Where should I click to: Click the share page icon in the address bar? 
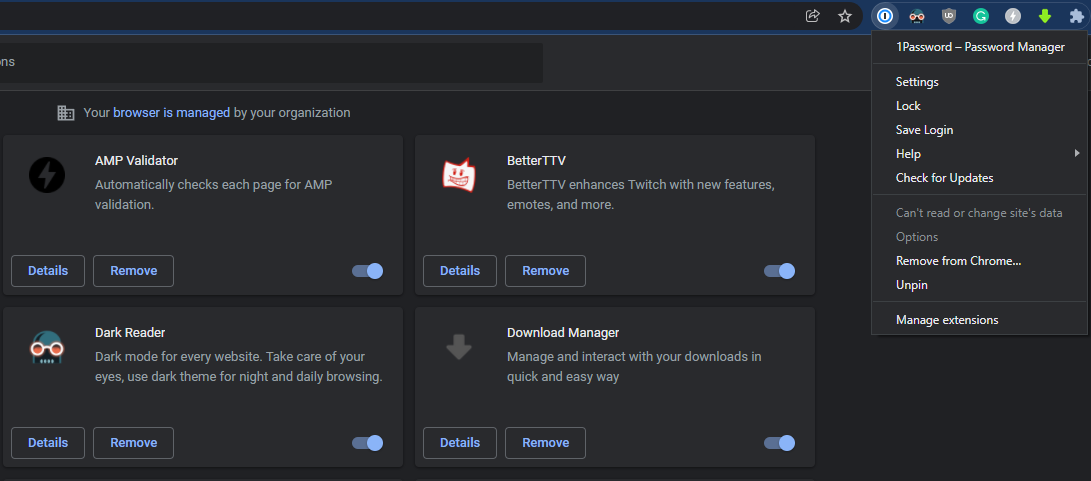point(813,16)
